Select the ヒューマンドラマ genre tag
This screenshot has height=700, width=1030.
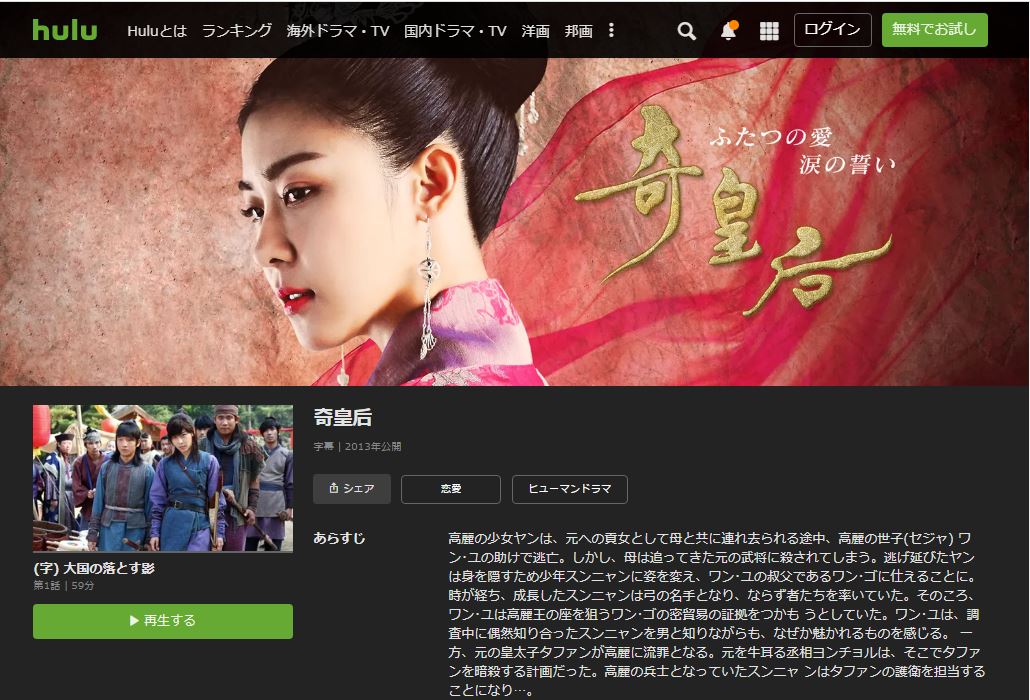[x=570, y=489]
